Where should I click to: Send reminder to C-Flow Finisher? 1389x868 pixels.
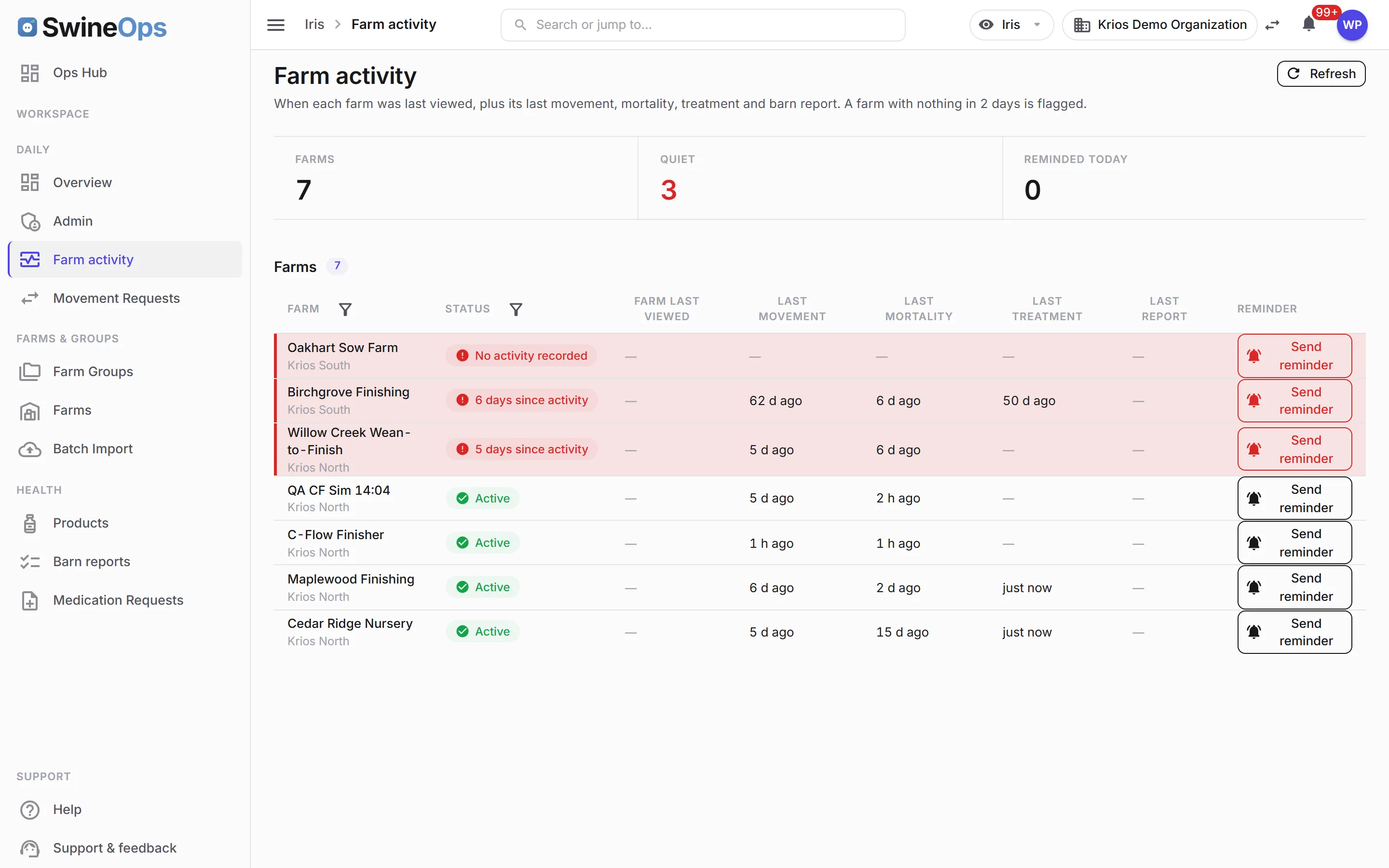[x=1294, y=543]
